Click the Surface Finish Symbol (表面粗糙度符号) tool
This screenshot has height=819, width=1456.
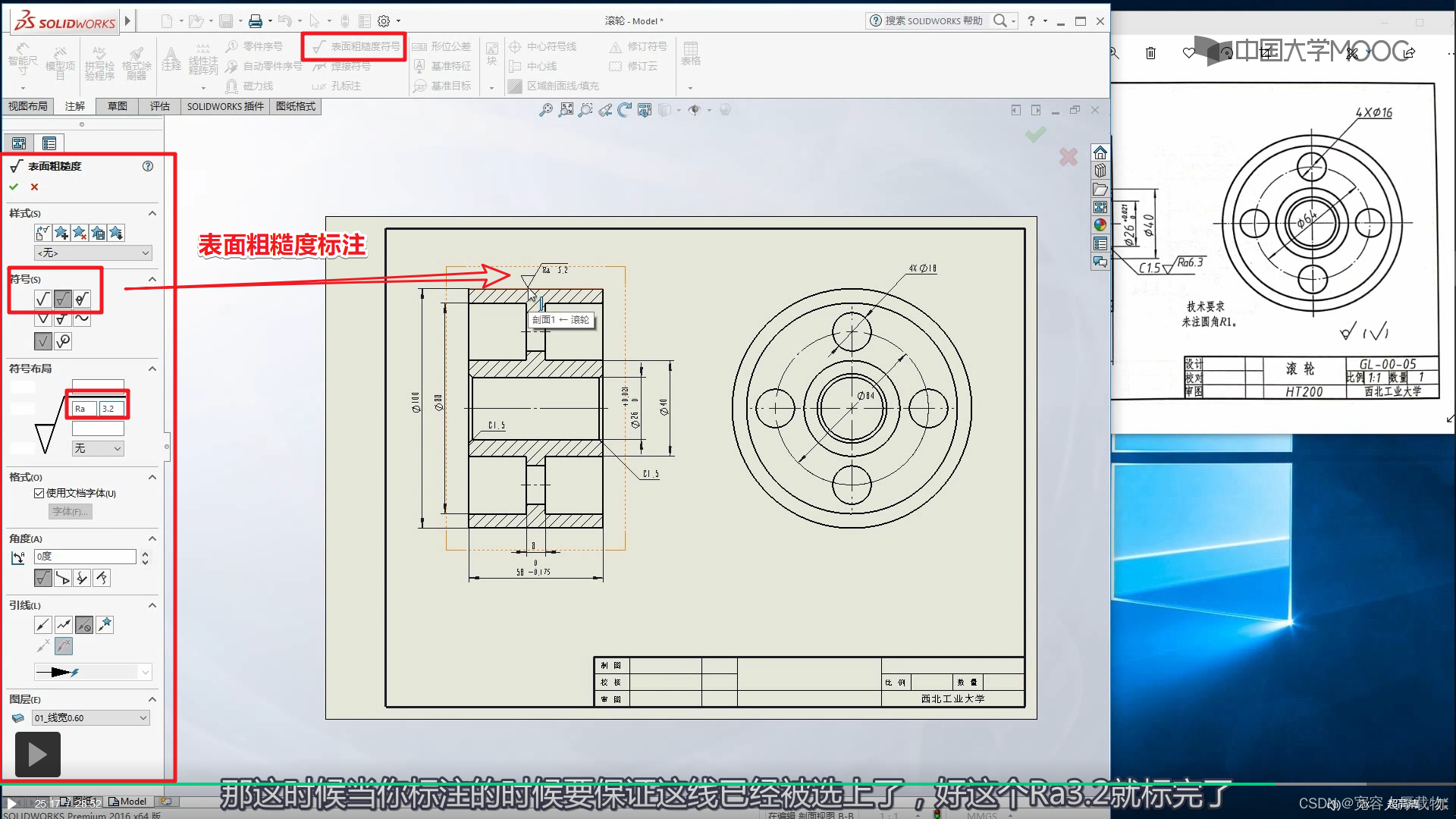coord(354,47)
